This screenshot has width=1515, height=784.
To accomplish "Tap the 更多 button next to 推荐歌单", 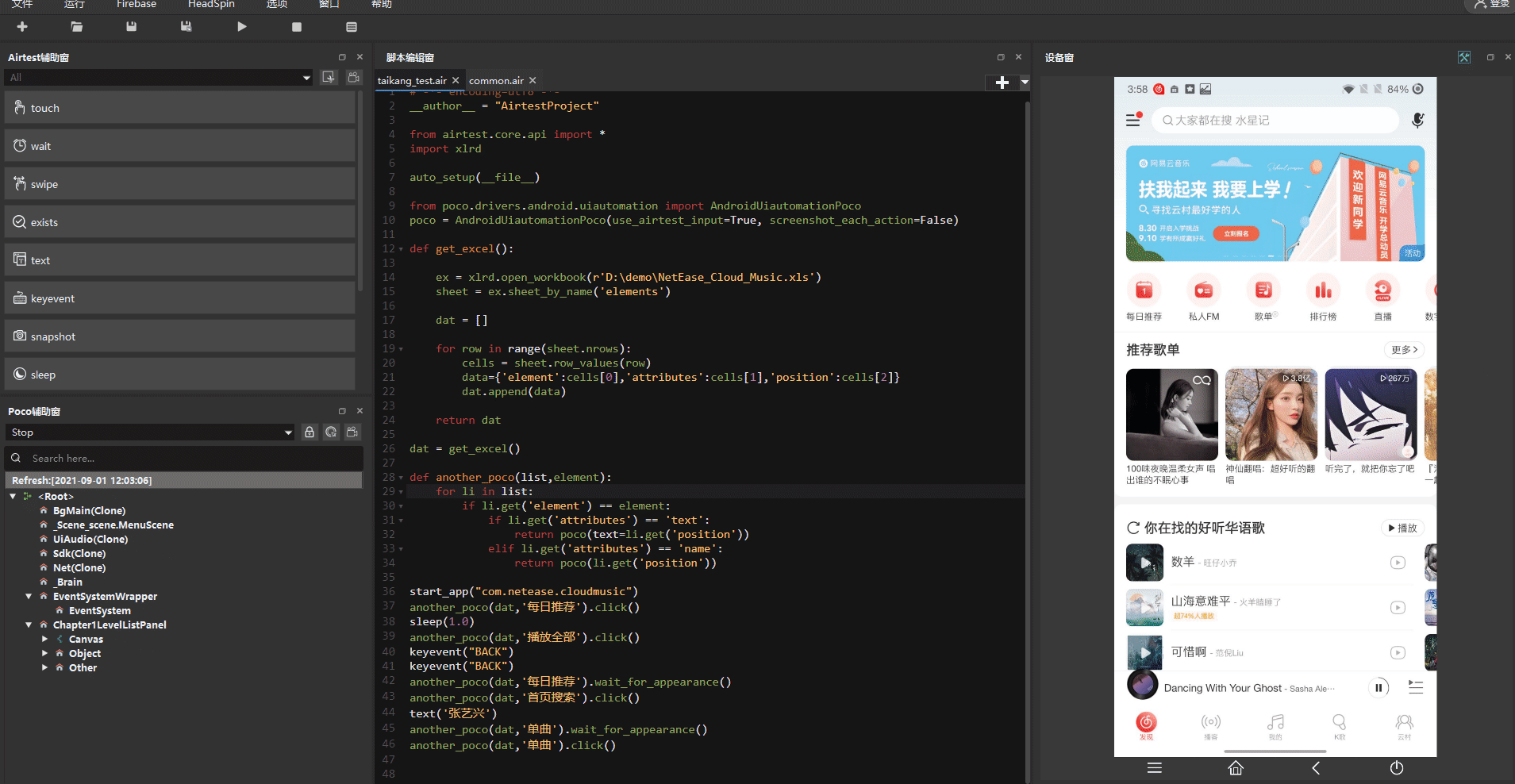I will click(x=1404, y=349).
